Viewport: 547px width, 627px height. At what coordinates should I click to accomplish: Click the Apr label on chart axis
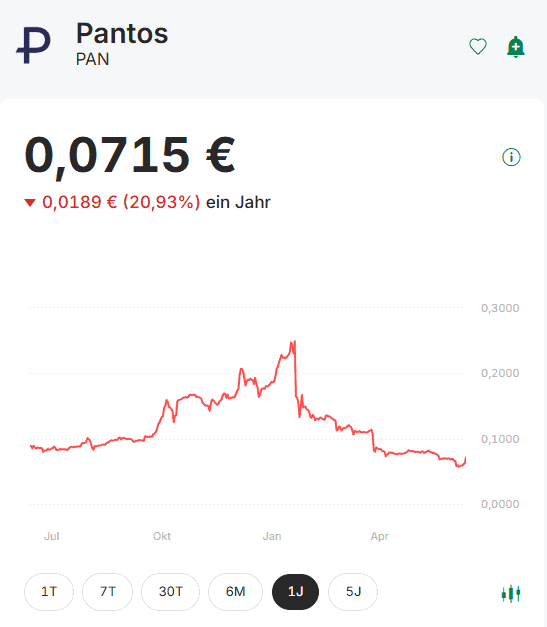(379, 536)
